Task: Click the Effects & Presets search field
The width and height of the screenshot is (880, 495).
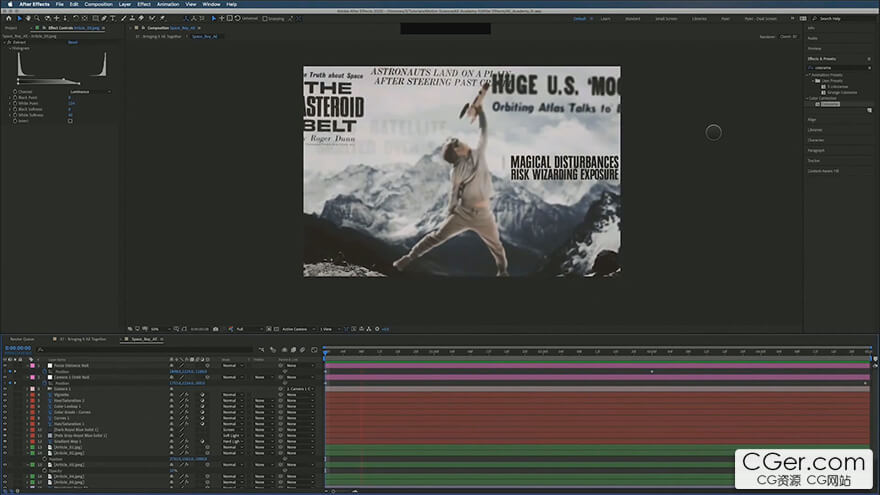Action: pyautogui.click(x=839, y=68)
